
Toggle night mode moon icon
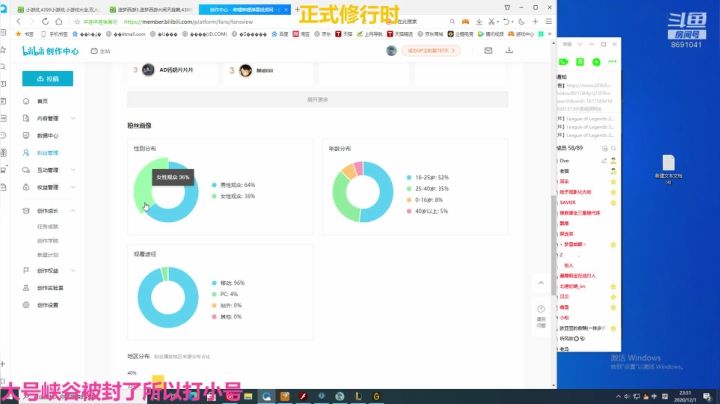pyautogui.click(x=521, y=22)
